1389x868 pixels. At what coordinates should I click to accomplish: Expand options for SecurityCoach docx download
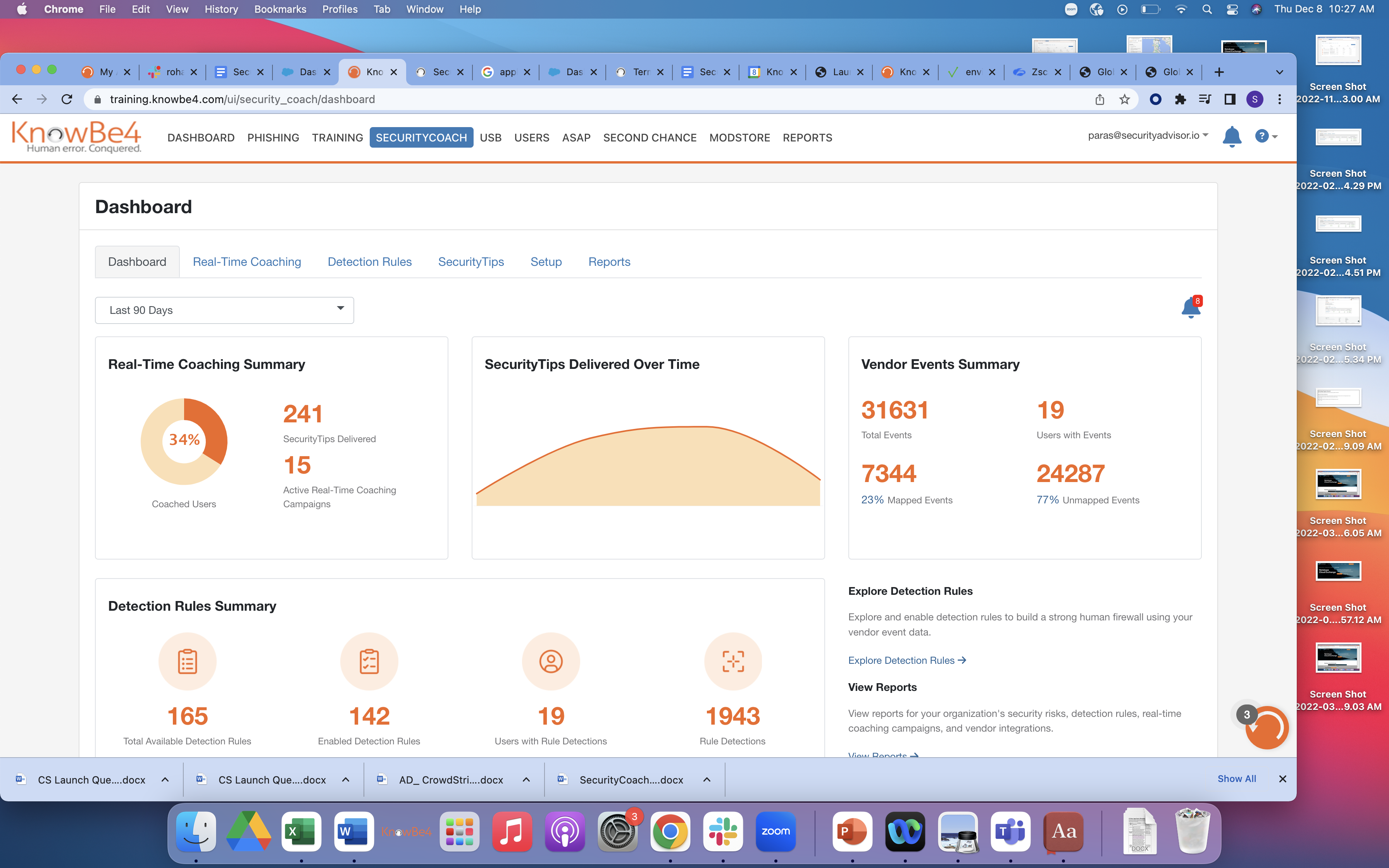coord(707,780)
